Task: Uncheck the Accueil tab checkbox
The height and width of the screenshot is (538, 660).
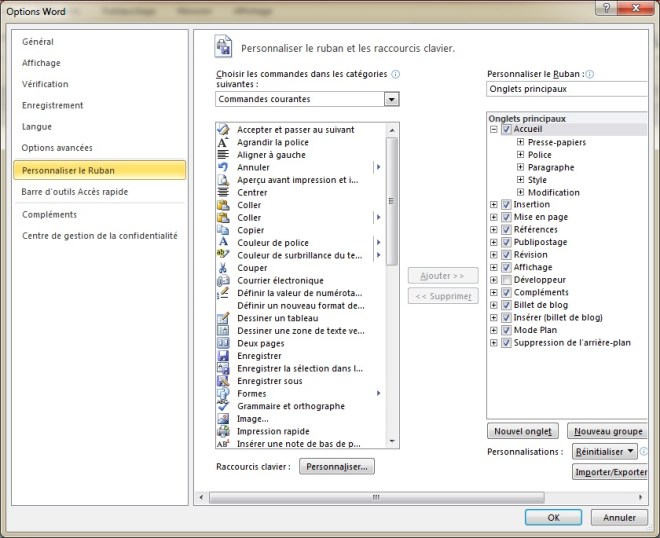Action: click(x=506, y=129)
